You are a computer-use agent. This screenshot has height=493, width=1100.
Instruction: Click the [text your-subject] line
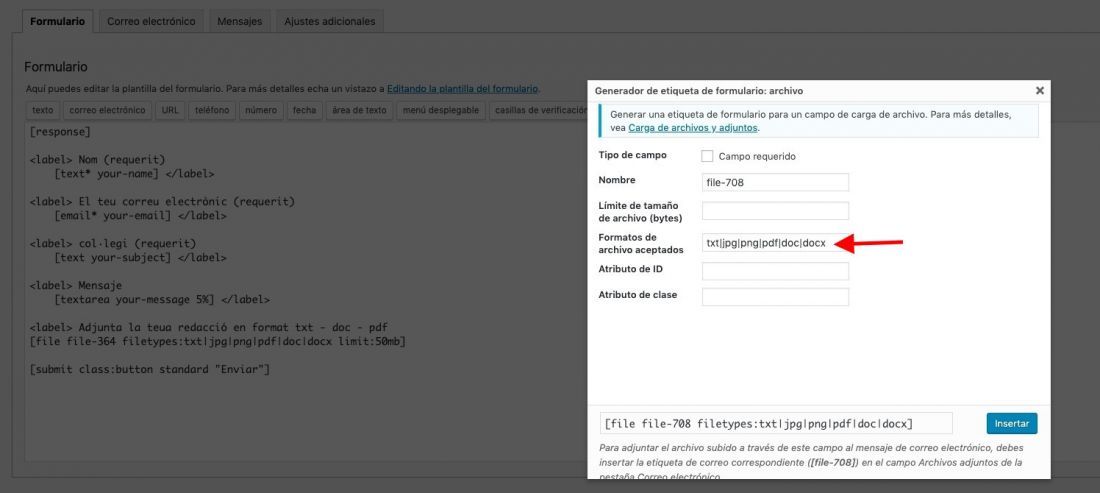[x=140, y=258]
